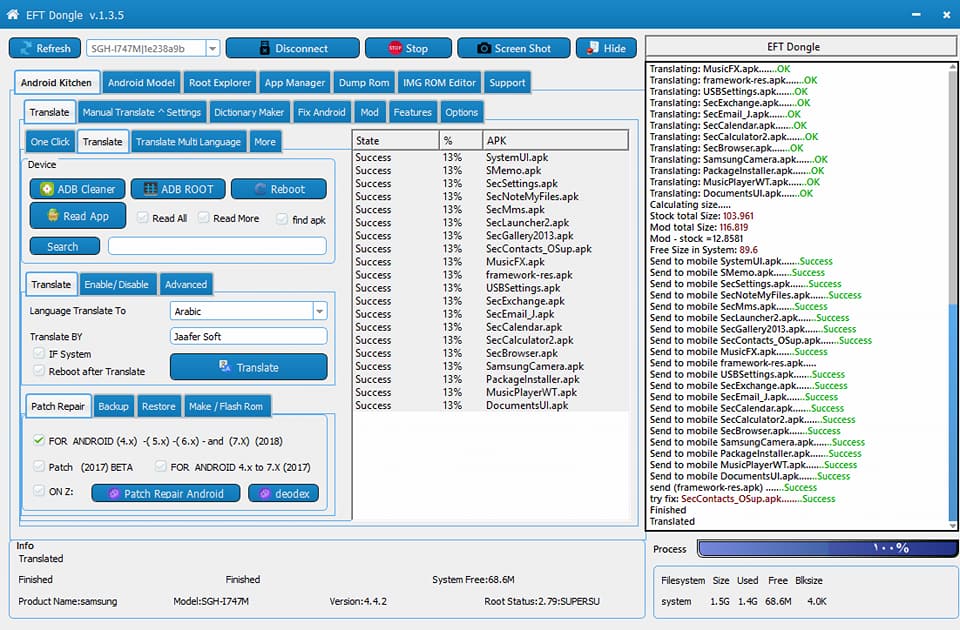
Task: Select the MusicPlayerWT.apk row
Action: point(491,392)
